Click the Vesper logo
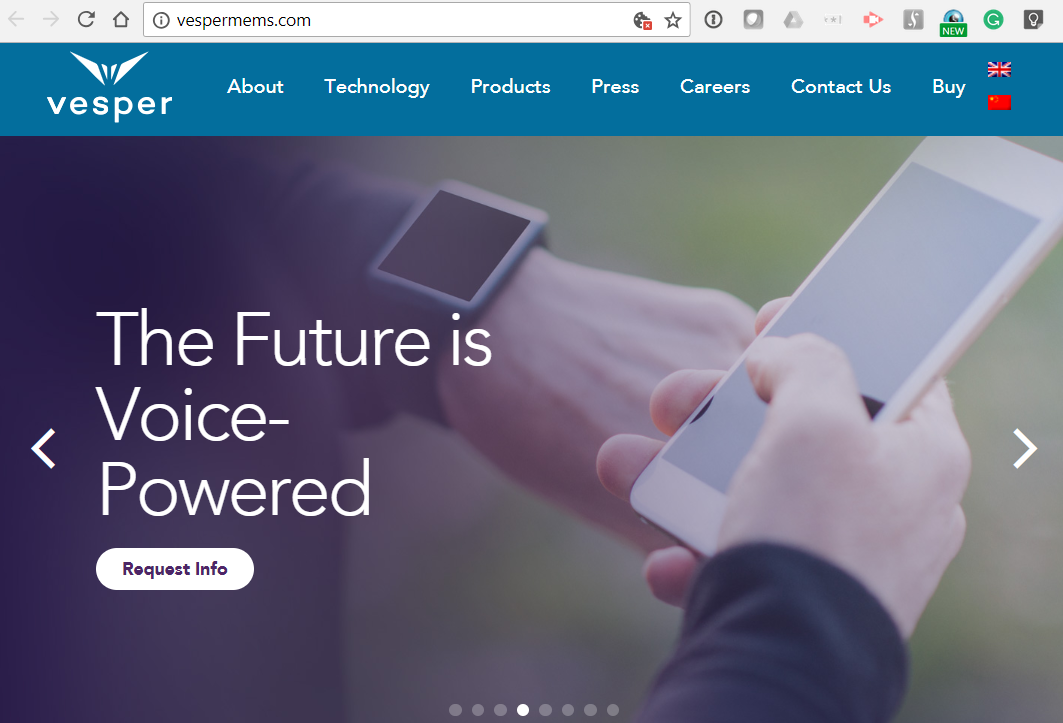1063x723 pixels. click(109, 86)
